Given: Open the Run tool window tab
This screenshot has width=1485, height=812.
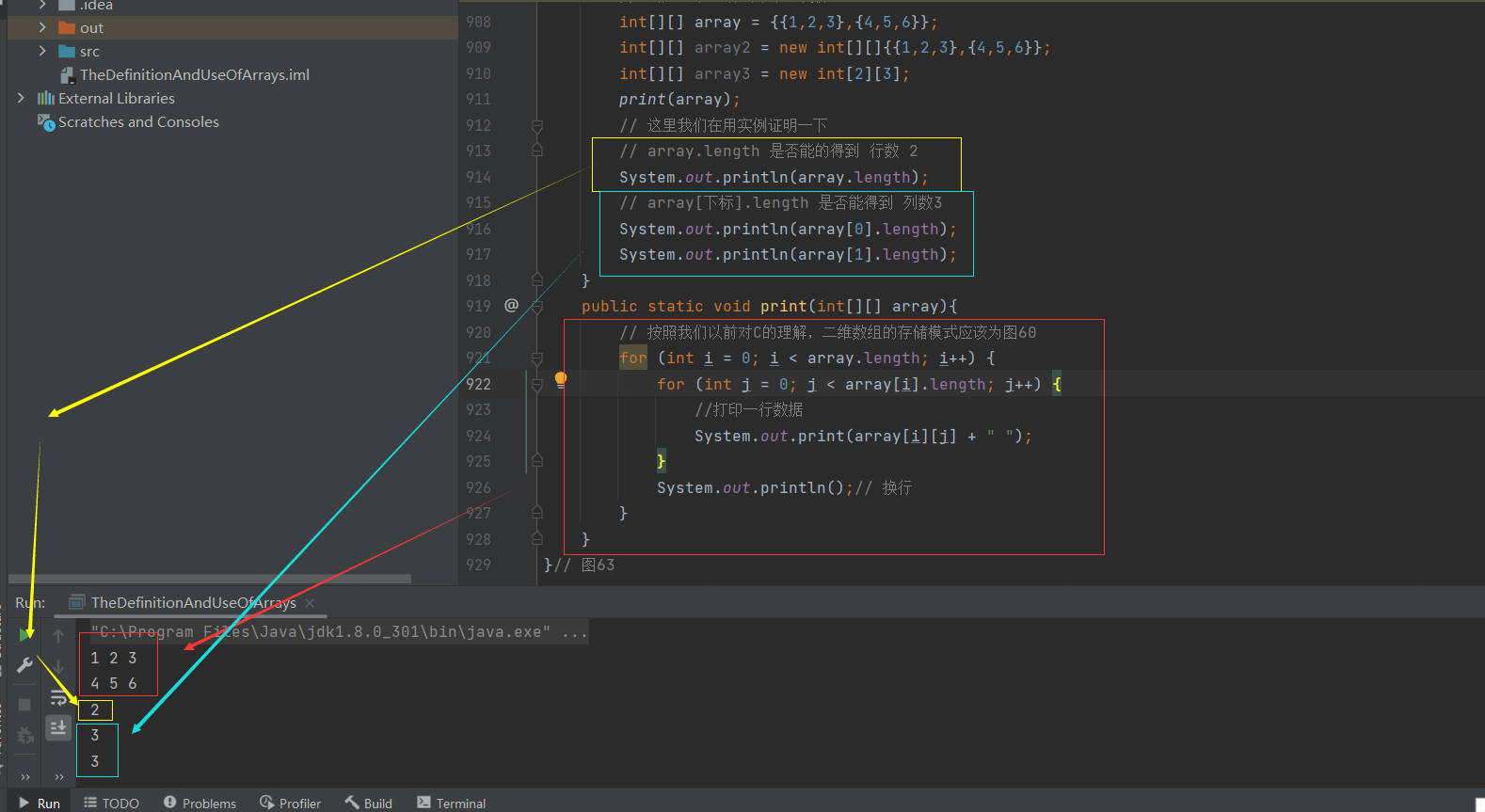Looking at the screenshot, I should [x=40, y=803].
